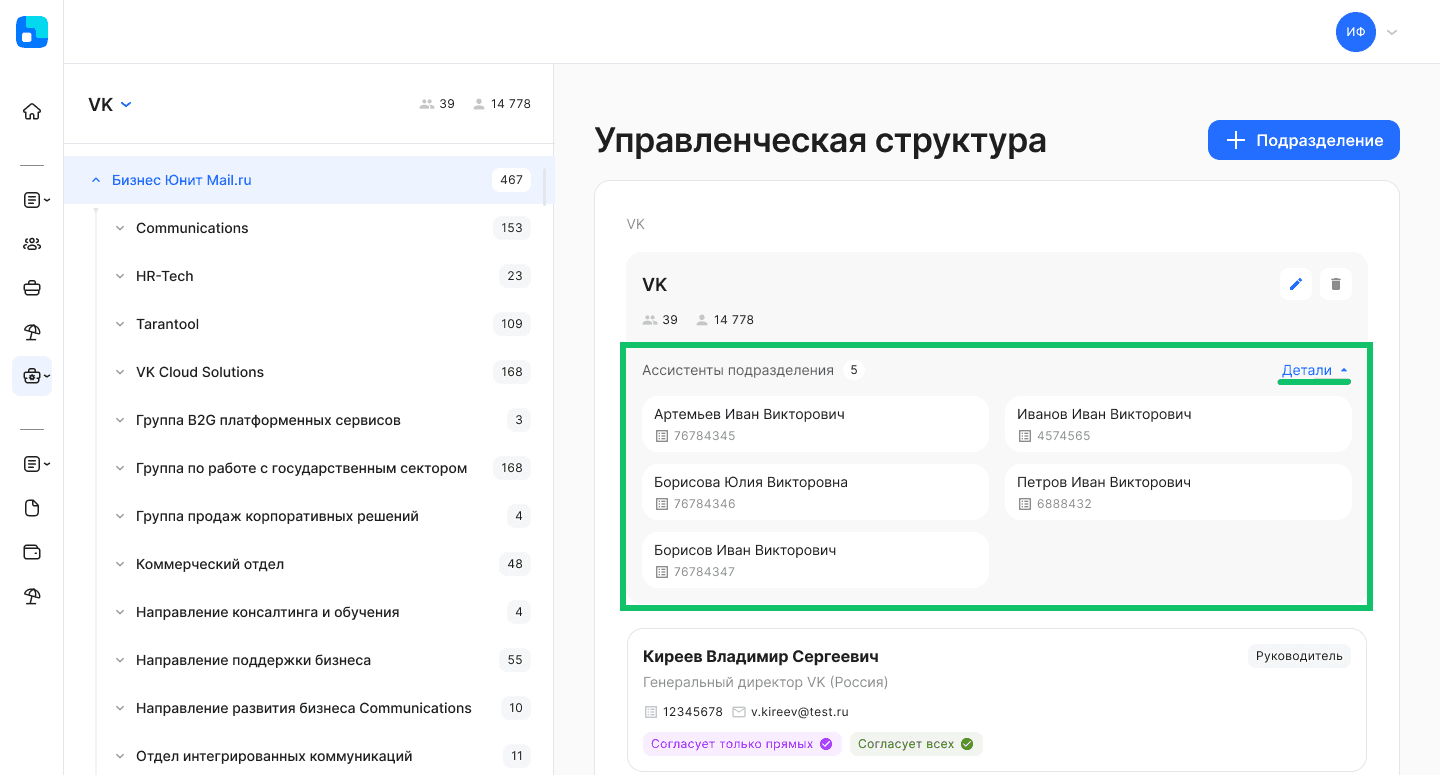The width and height of the screenshot is (1440, 775).
Task: Open the upper document list sidebar icon
Action: [x=35, y=200]
